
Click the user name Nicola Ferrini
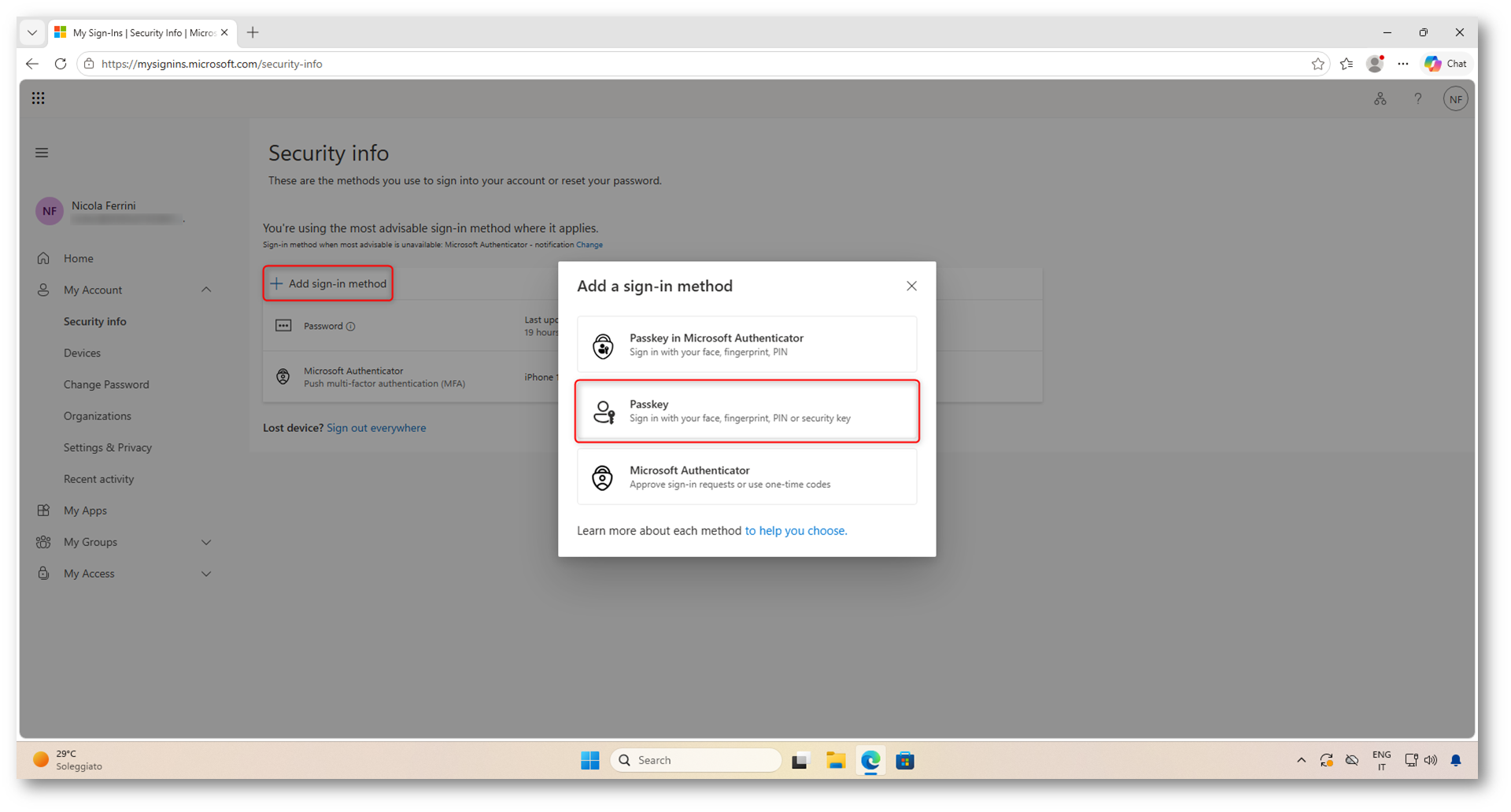click(x=104, y=205)
